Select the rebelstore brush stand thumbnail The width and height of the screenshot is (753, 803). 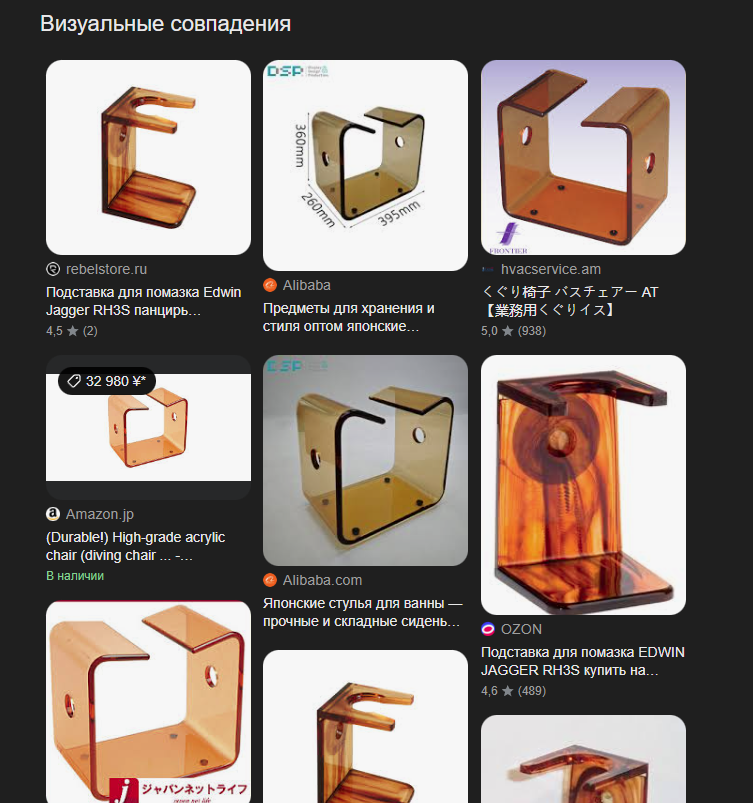[149, 157]
